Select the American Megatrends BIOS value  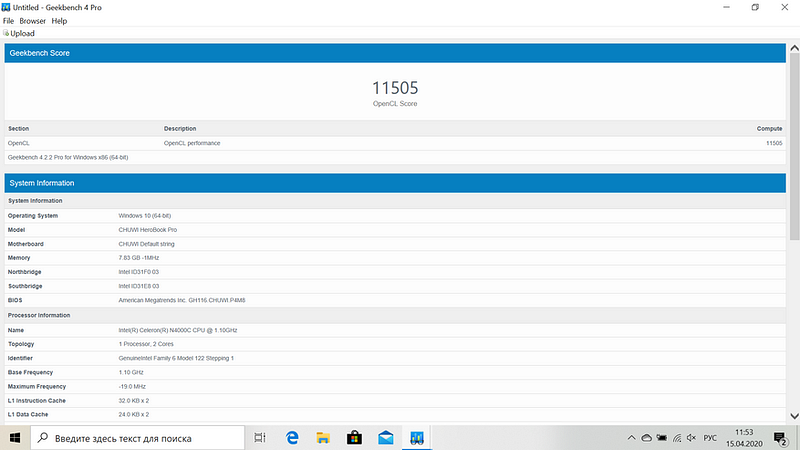pyautogui.click(x=182, y=301)
